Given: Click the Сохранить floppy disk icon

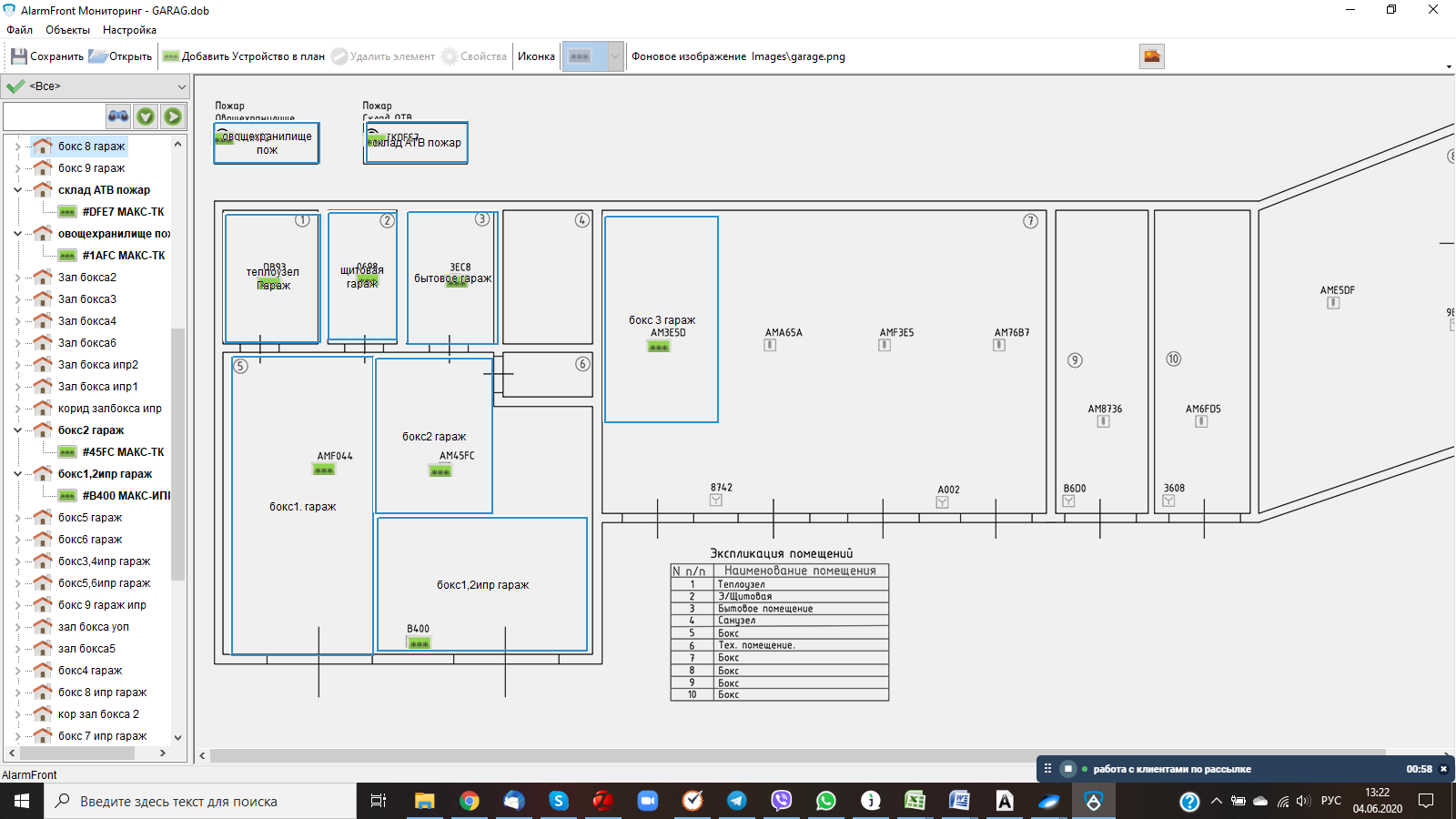Looking at the screenshot, I should pos(18,56).
